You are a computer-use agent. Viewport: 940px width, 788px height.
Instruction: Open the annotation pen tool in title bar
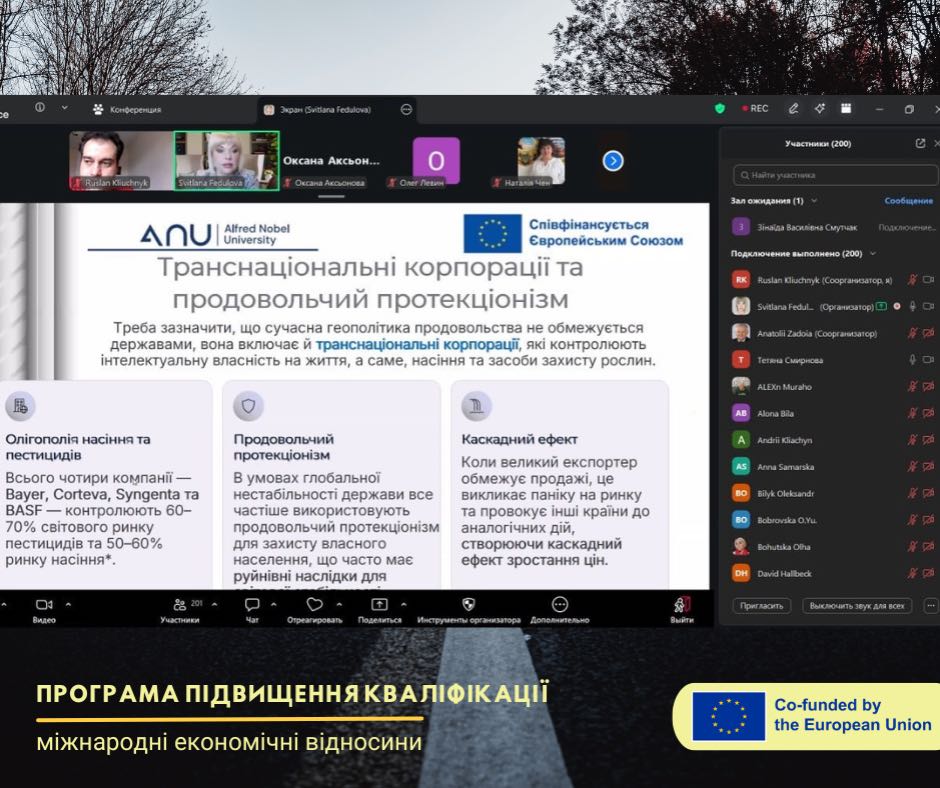coord(793,108)
